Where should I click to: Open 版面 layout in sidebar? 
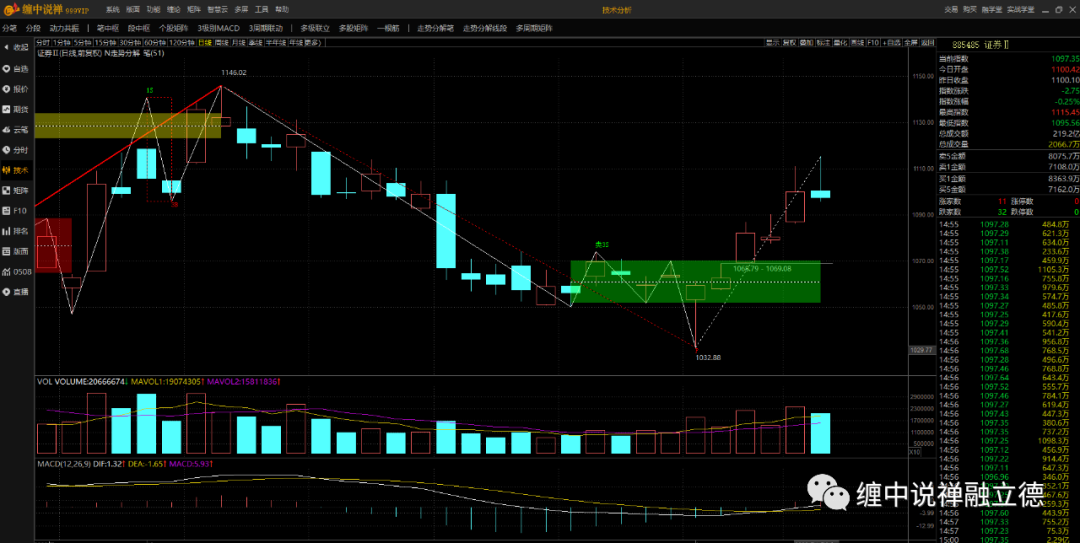pyautogui.click(x=15, y=251)
